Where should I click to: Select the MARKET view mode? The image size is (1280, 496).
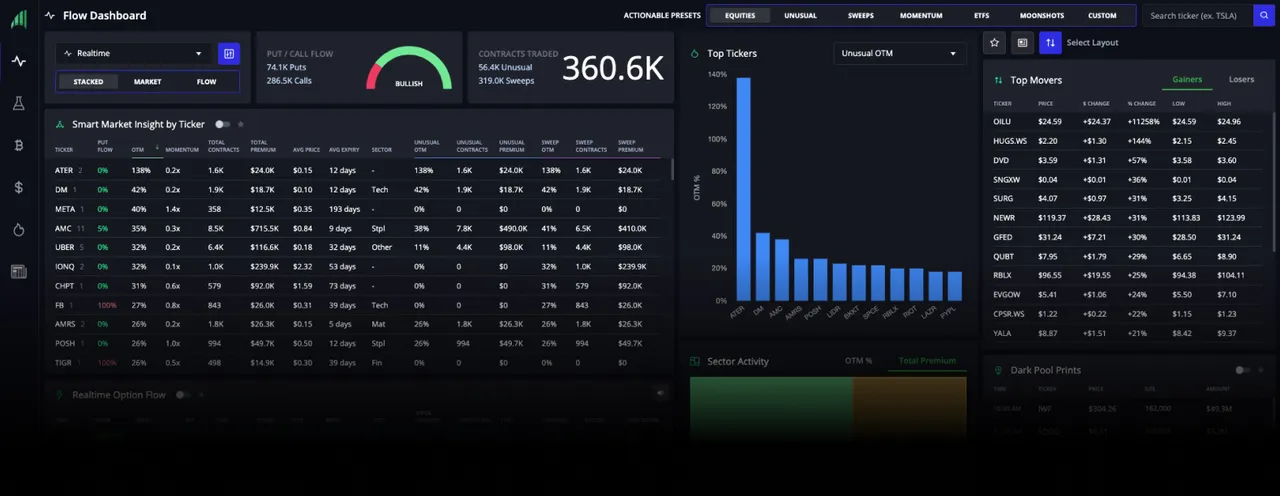147,82
